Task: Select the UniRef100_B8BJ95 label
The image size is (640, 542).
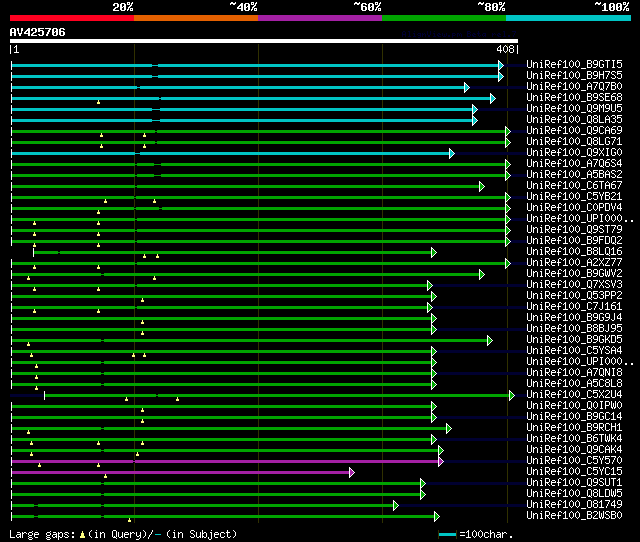Action: [574, 329]
